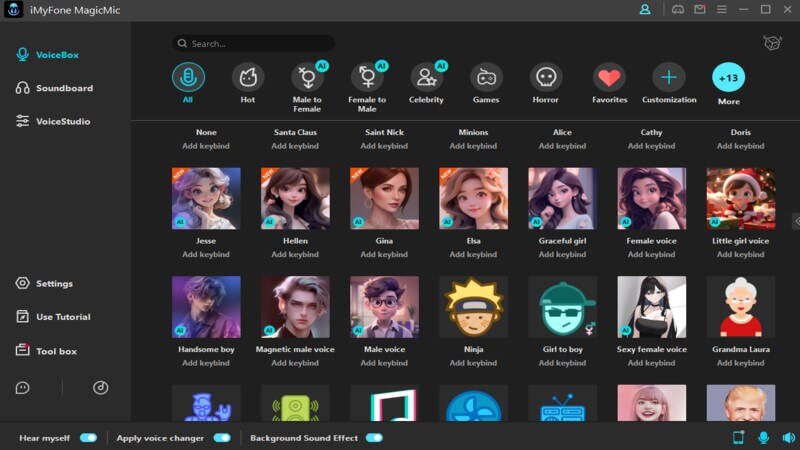800x450 pixels.
Task: Select the Magnetic male voice thumbnail
Action: [295, 307]
